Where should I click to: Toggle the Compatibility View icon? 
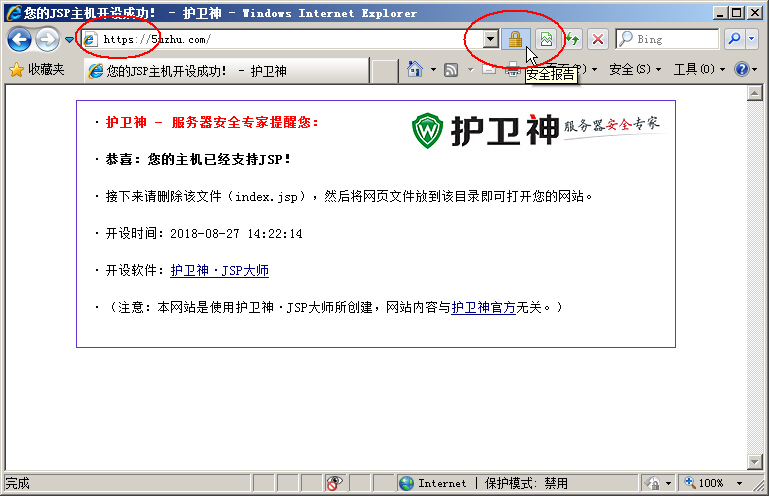point(546,39)
